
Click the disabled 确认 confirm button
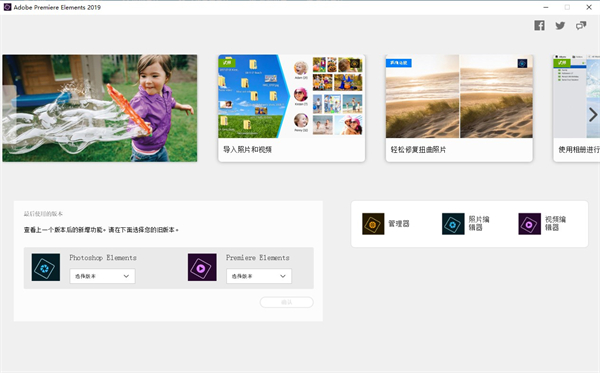287,302
